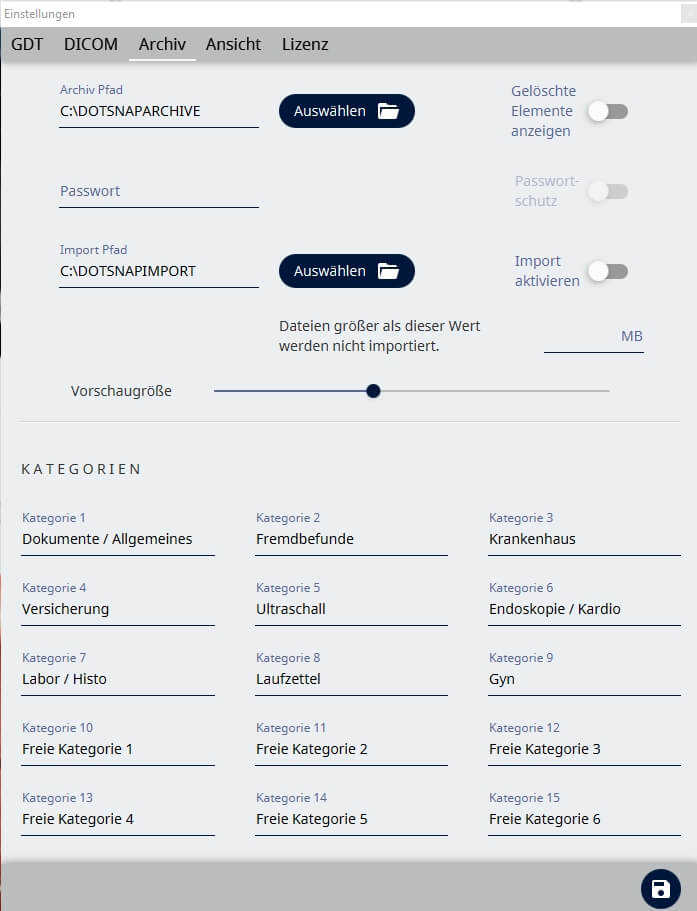Image resolution: width=697 pixels, height=911 pixels.
Task: Click the Archiv Pfad text field
Action: (159, 111)
